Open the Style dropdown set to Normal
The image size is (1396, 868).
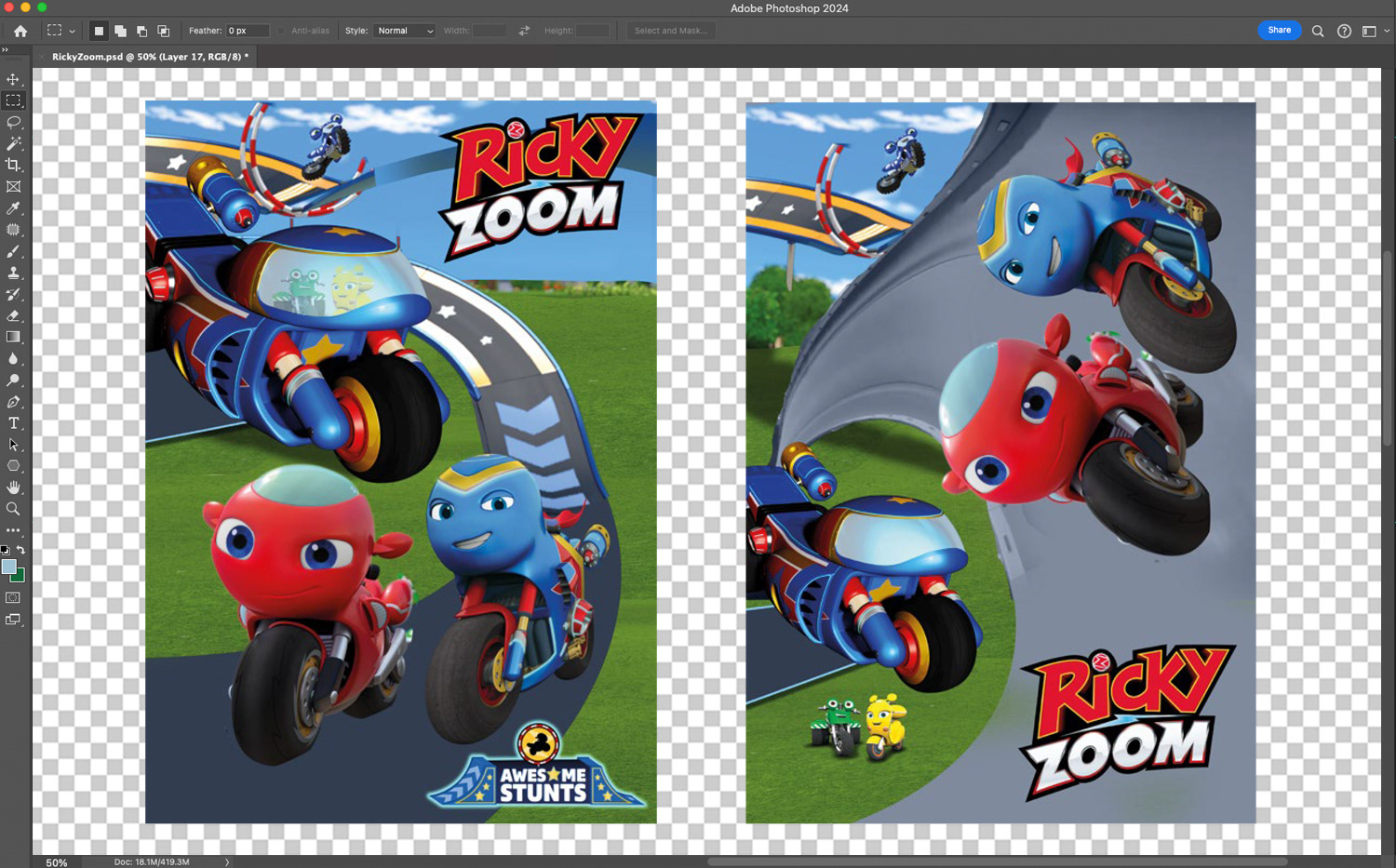[x=405, y=31]
